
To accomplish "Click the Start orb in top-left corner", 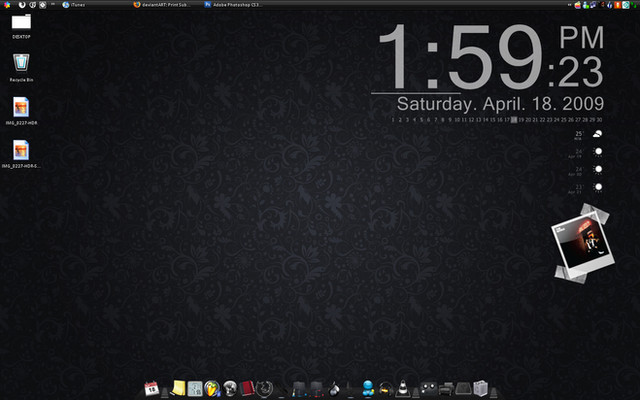I will 6,5.
